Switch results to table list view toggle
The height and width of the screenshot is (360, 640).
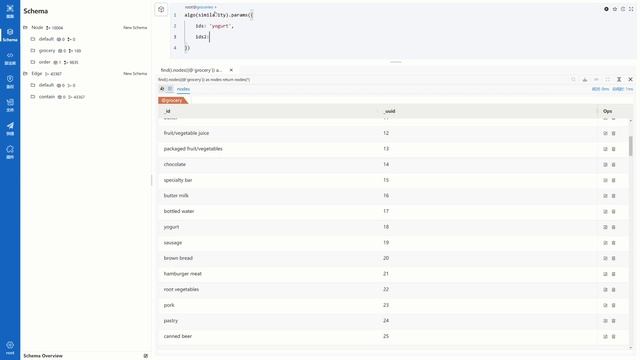coord(170,89)
